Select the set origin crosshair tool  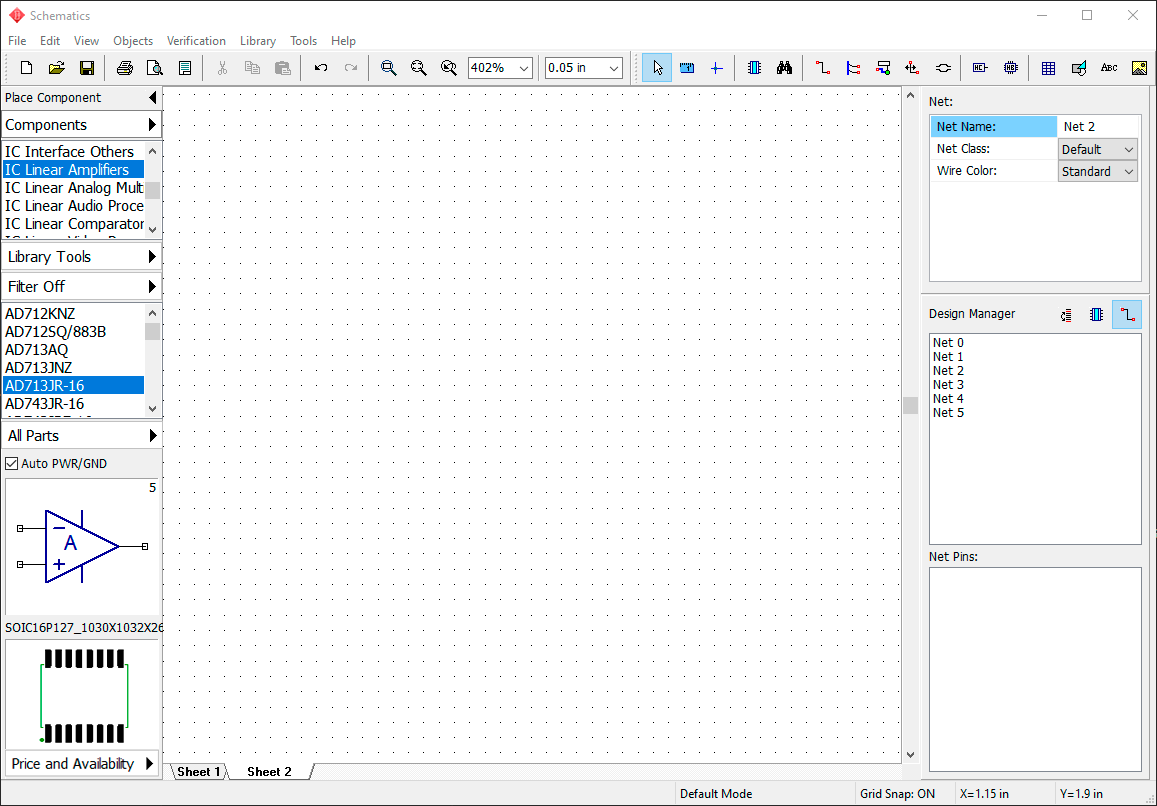pos(716,68)
